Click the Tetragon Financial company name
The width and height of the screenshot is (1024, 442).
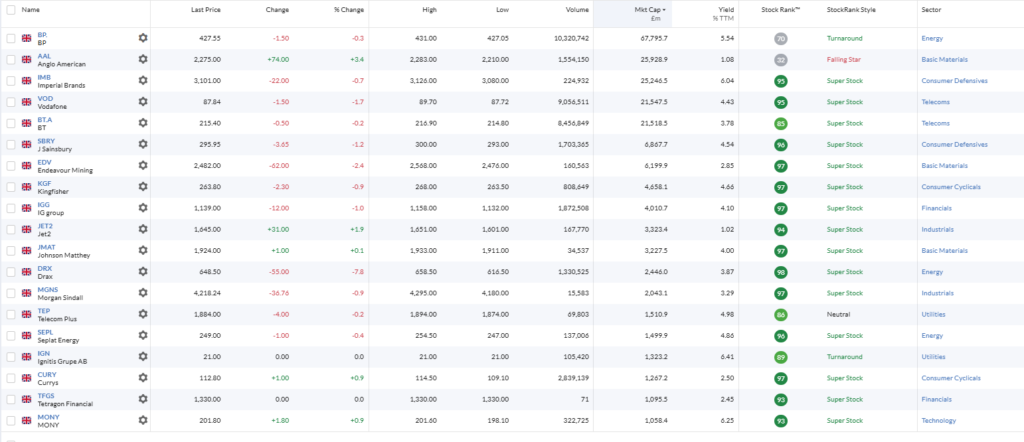pos(65,404)
